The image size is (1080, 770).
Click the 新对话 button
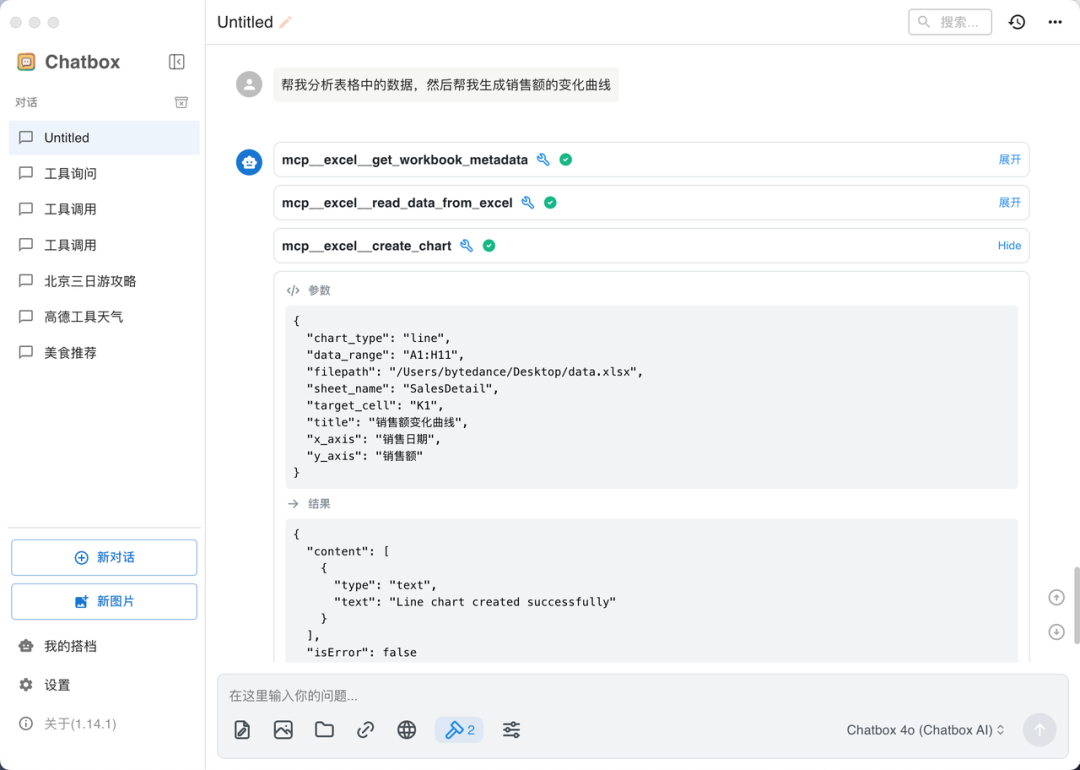pos(104,558)
